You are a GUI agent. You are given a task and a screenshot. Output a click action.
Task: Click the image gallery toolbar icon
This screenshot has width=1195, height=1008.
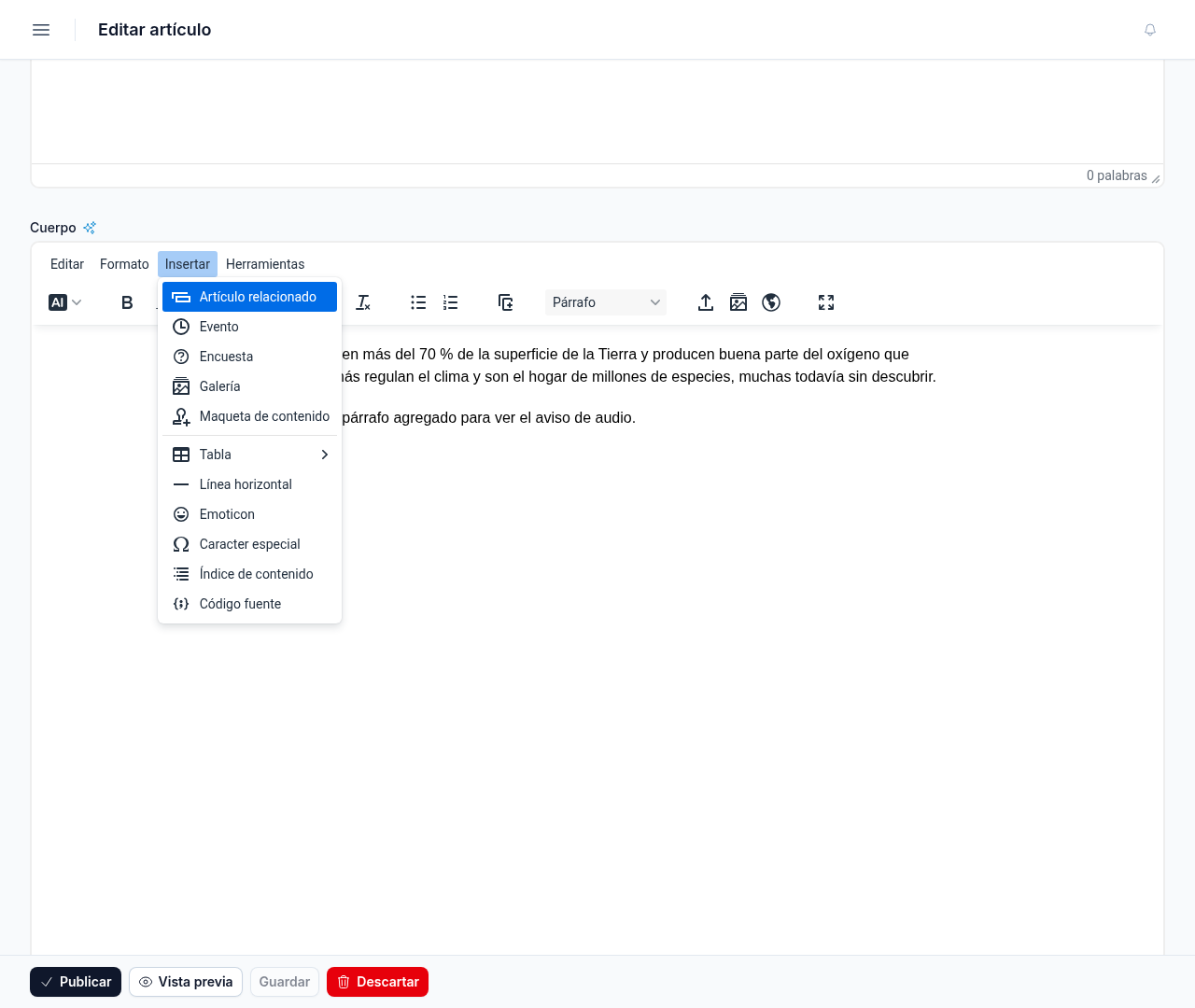(x=738, y=302)
